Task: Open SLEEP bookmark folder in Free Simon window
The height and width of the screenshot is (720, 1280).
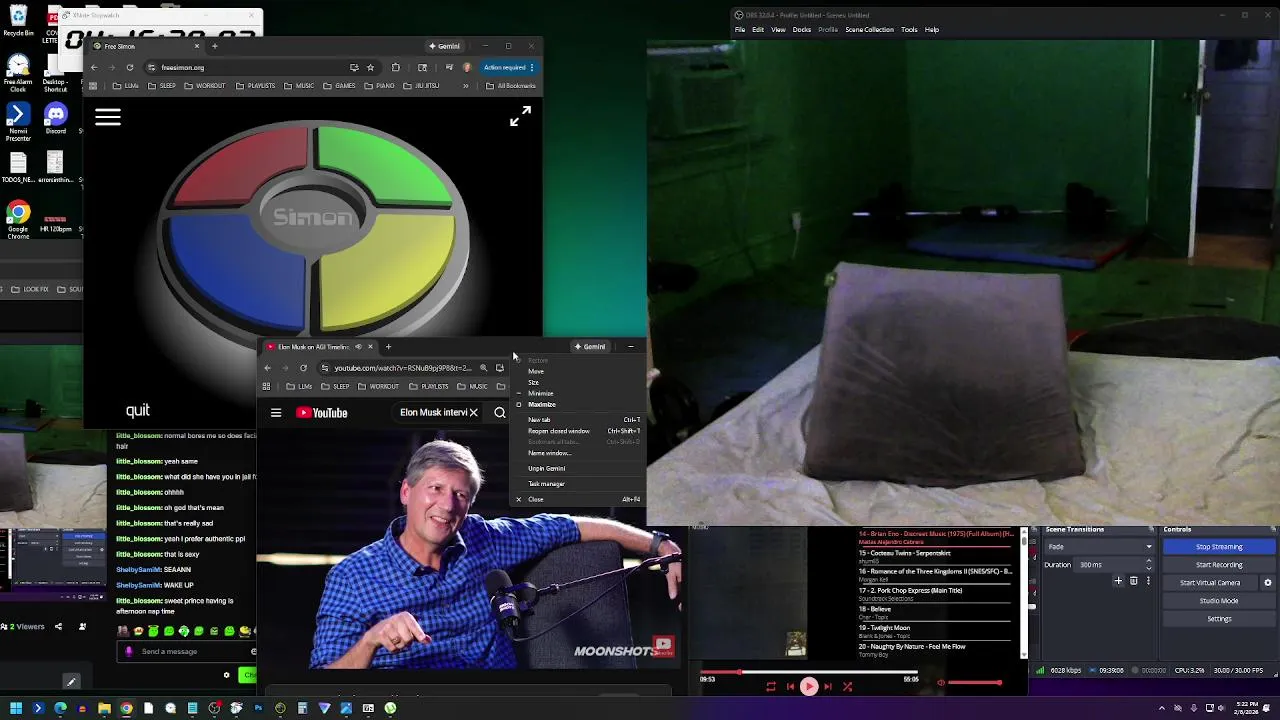Action: (x=163, y=86)
